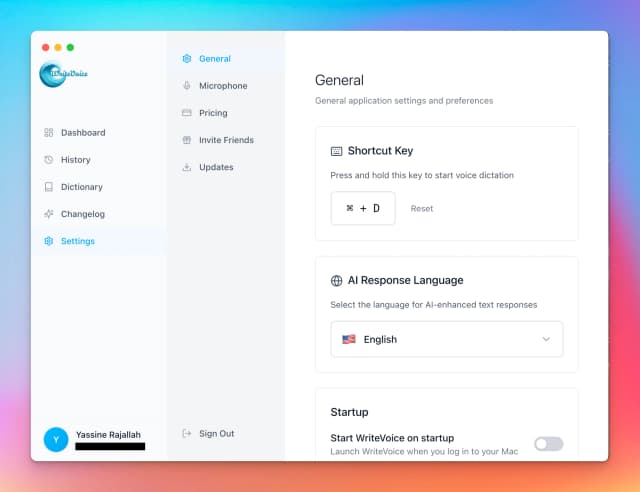Image resolution: width=640 pixels, height=492 pixels.
Task: Click the Dictionary book icon
Action: pos(49,187)
